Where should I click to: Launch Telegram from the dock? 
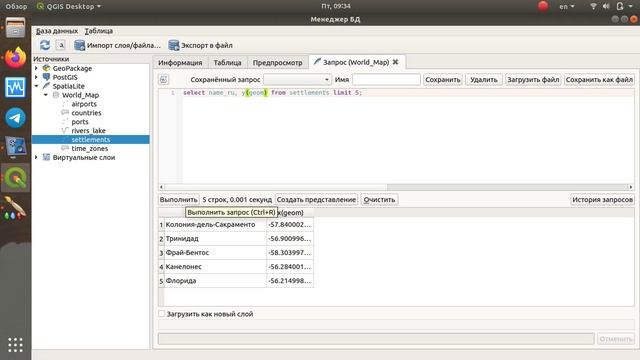coord(16,118)
